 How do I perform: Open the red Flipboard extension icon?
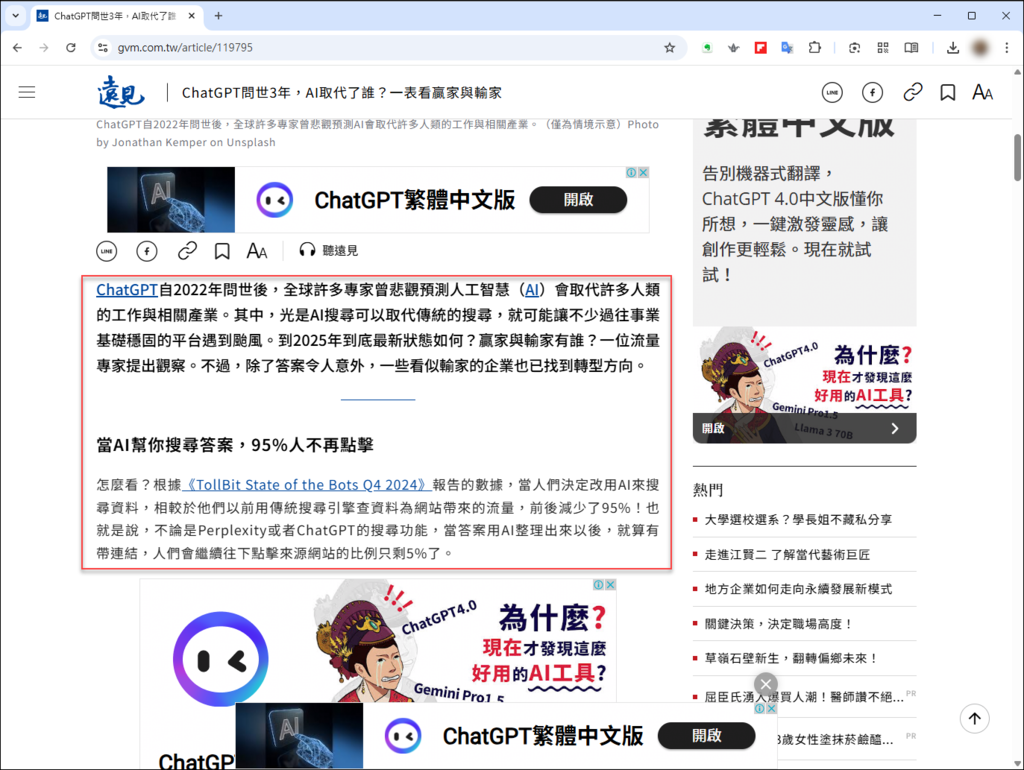[x=760, y=48]
